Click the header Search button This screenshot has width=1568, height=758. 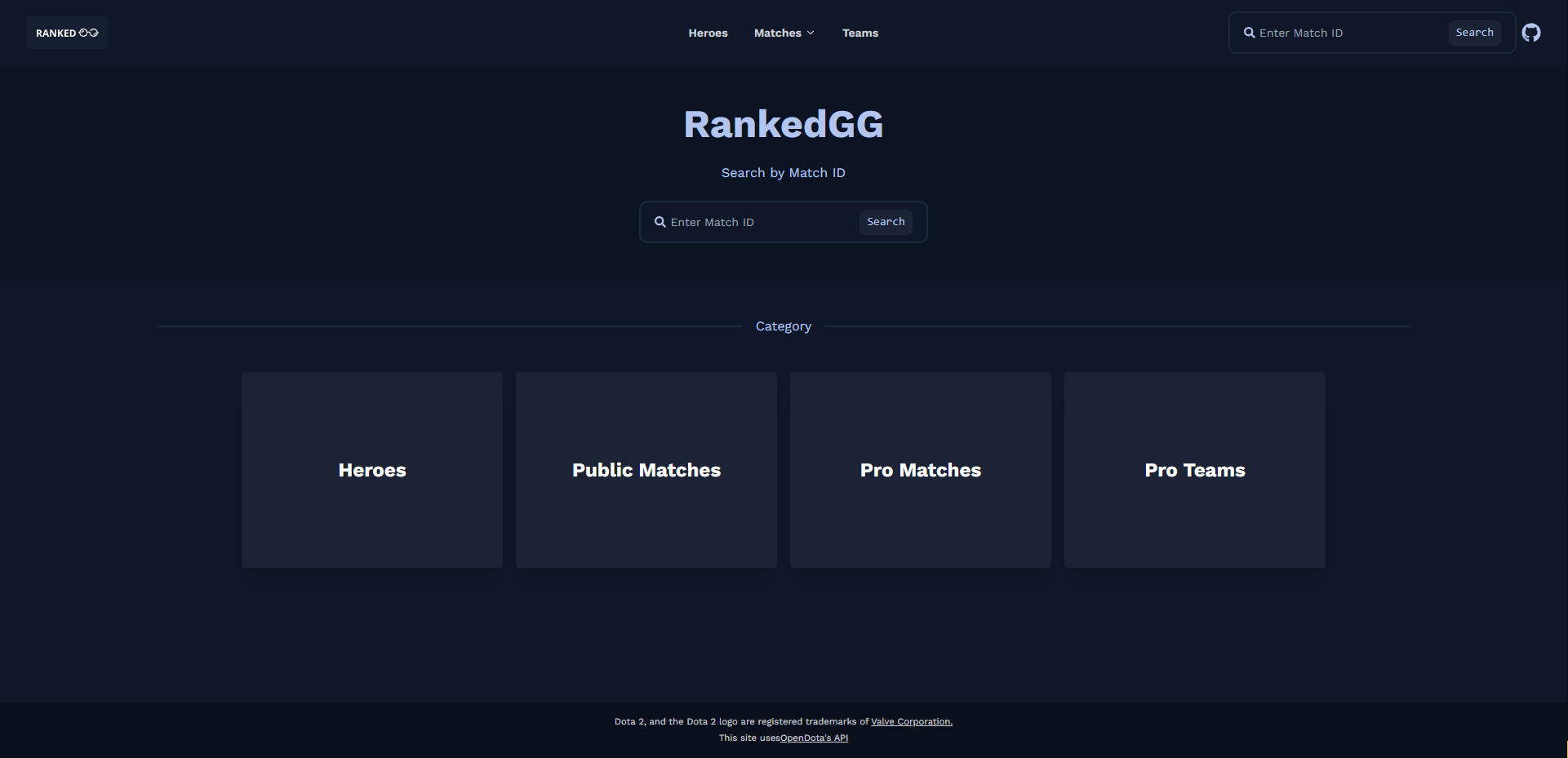tap(1474, 33)
